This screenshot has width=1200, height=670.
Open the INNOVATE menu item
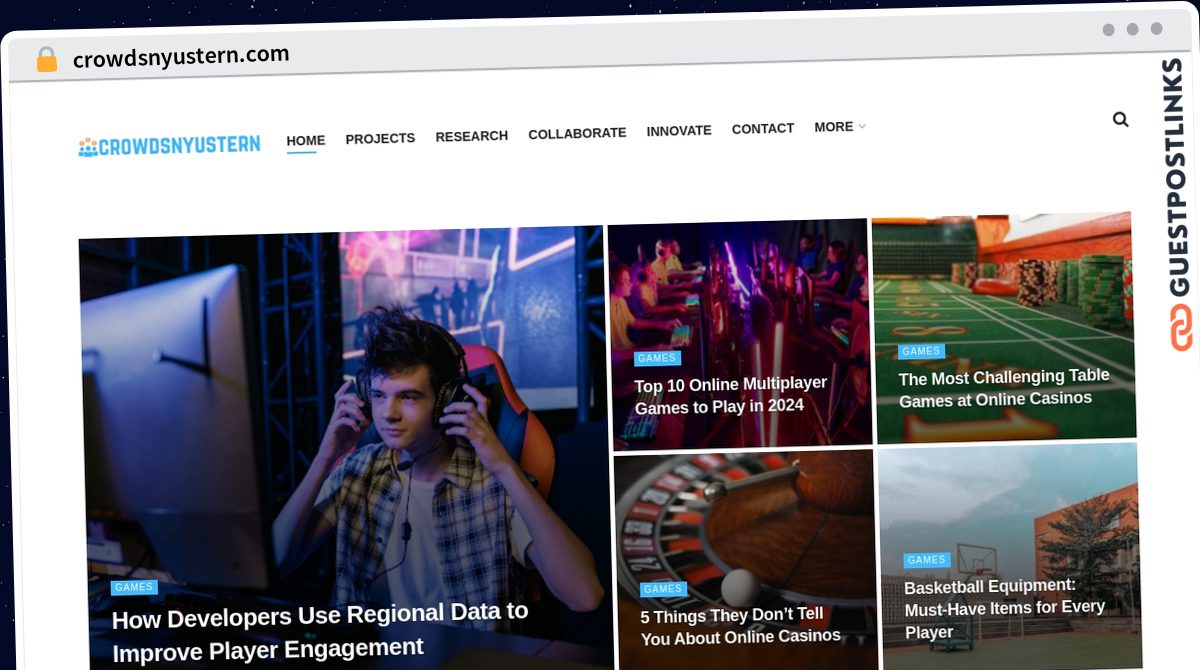click(x=679, y=130)
